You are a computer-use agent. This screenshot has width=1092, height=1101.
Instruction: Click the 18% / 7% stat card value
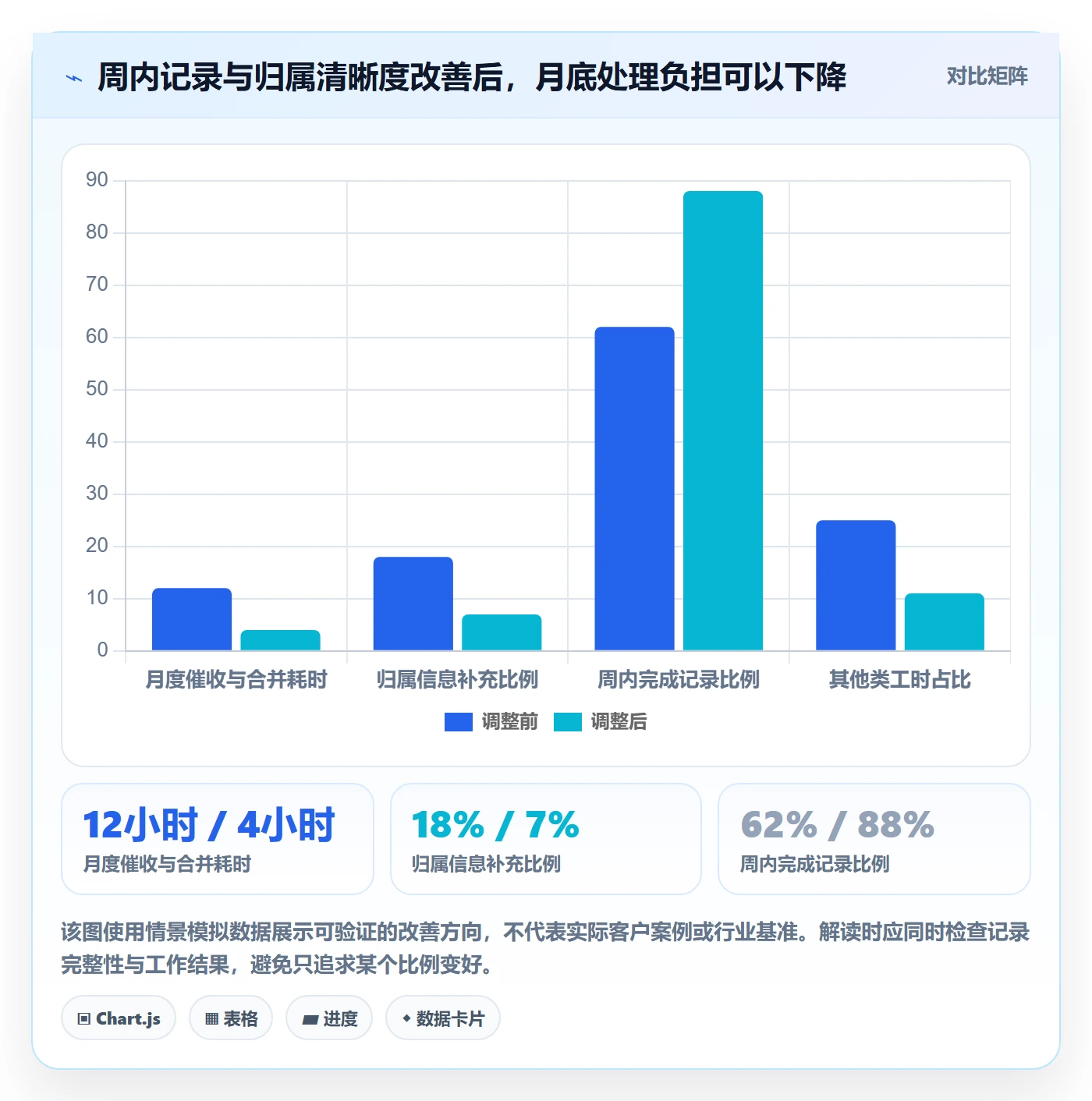[495, 825]
